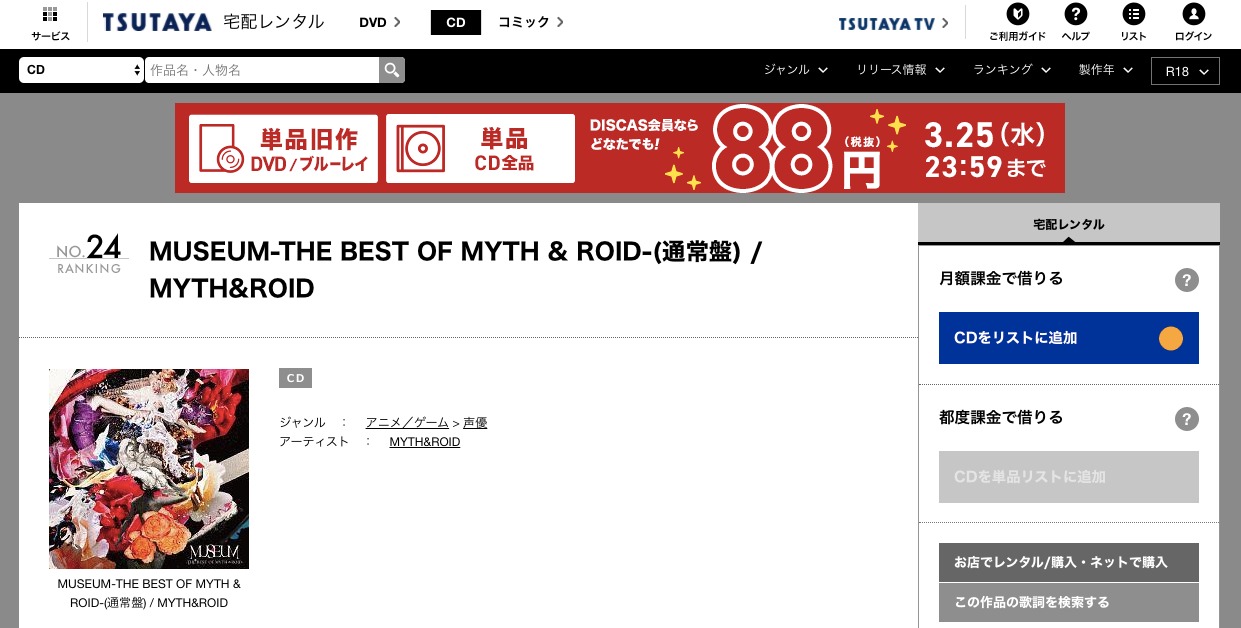Focus the 作品名・人物名 search field
Viewport: 1241px width, 628px height.
click(261, 70)
